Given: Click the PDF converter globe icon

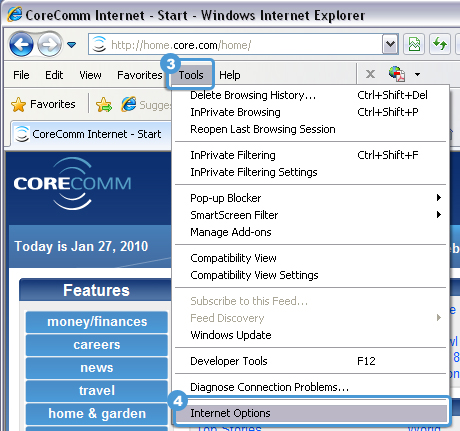Looking at the screenshot, I should tap(397, 74).
